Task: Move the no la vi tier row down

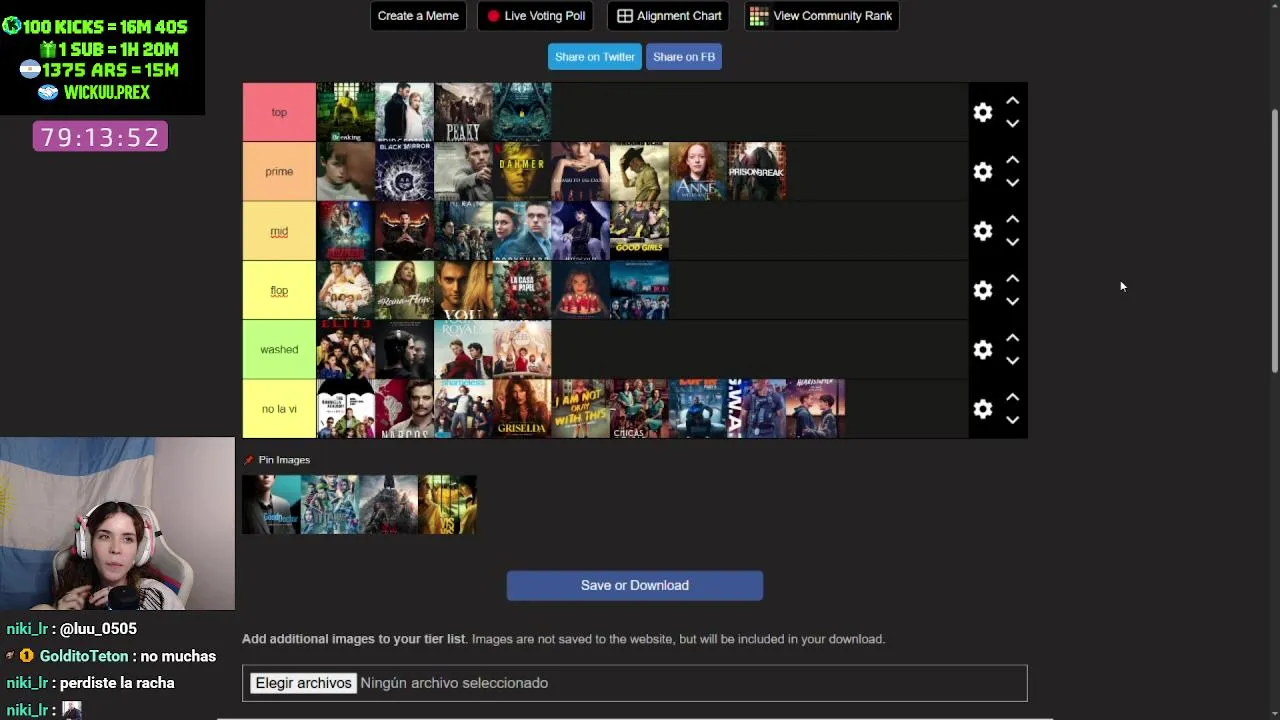Action: point(1012,420)
